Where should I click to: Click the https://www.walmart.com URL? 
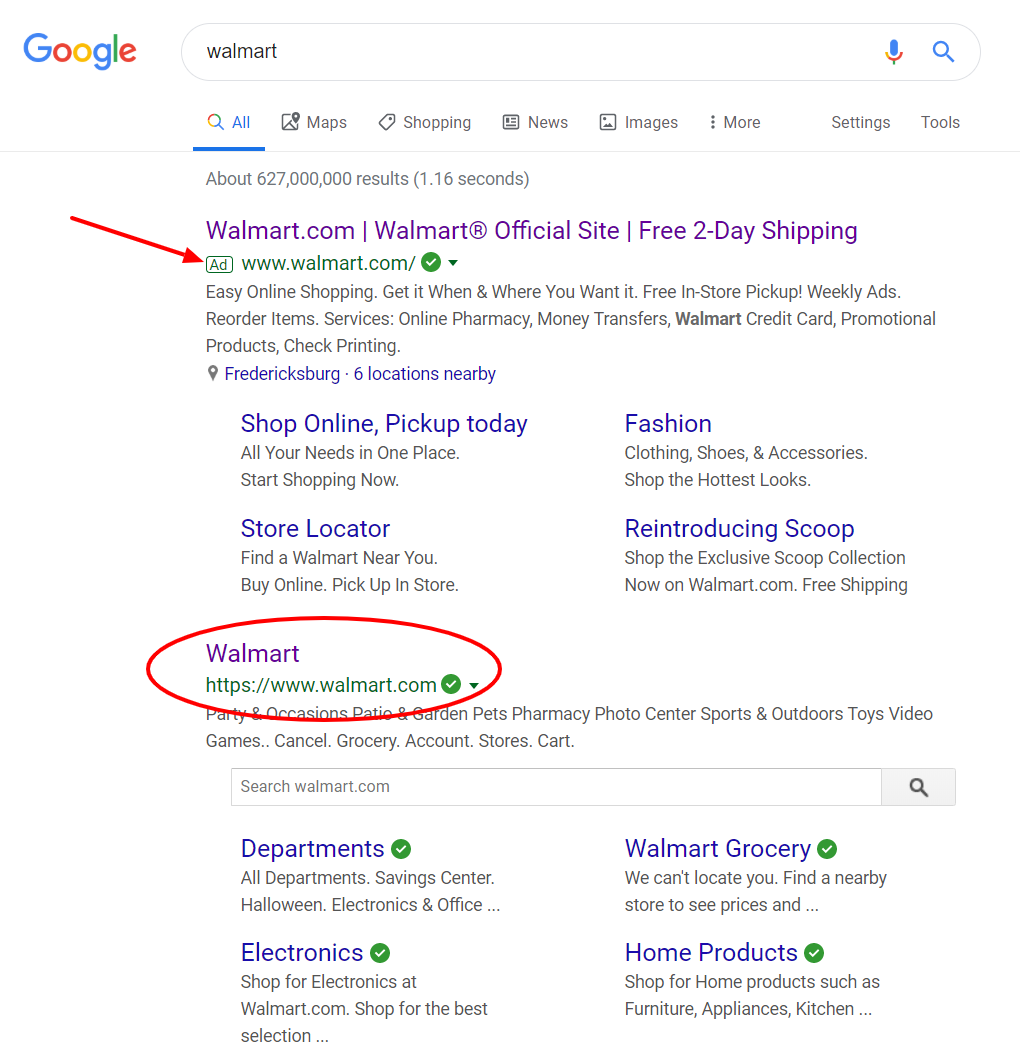coord(321,685)
